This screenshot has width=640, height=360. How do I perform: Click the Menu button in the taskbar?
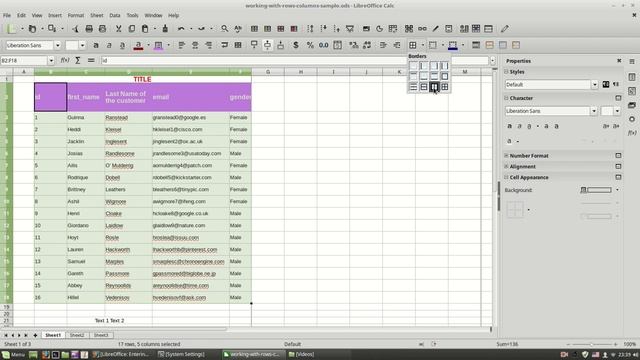(13, 354)
